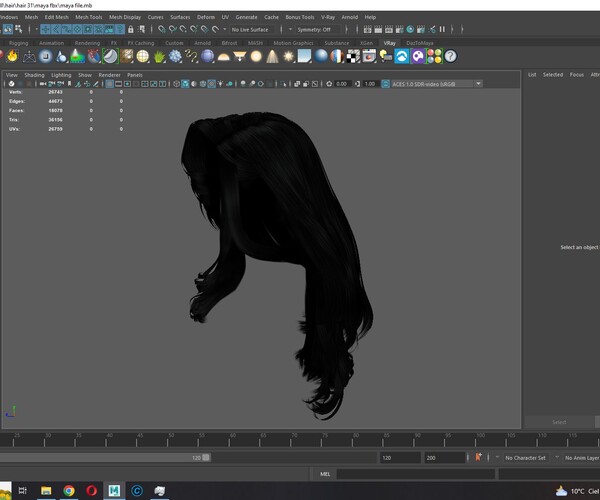Screen dimensions: 600x500
Task: Open the dropdown arrow left of Symmetry
Action: [290, 29]
